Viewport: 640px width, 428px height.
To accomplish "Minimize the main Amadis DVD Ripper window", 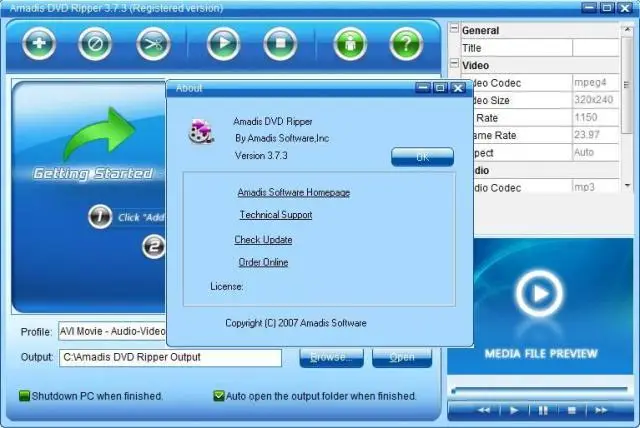I will pos(589,7).
